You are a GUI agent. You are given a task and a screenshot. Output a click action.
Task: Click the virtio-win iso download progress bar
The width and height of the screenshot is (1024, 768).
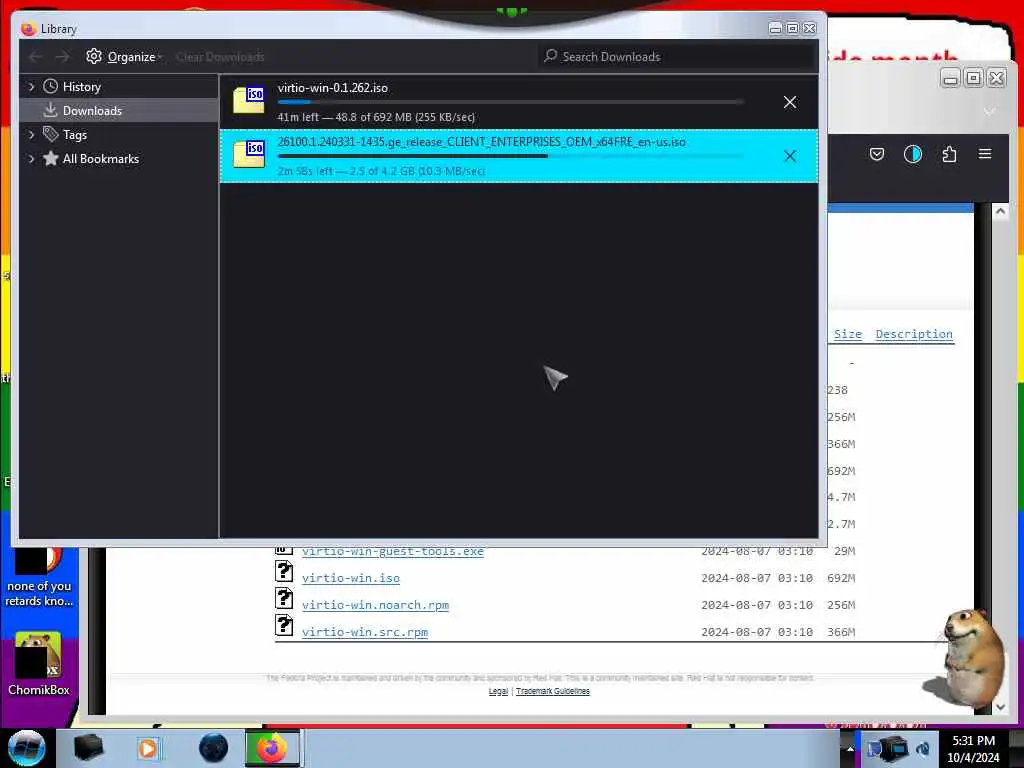[510, 102]
